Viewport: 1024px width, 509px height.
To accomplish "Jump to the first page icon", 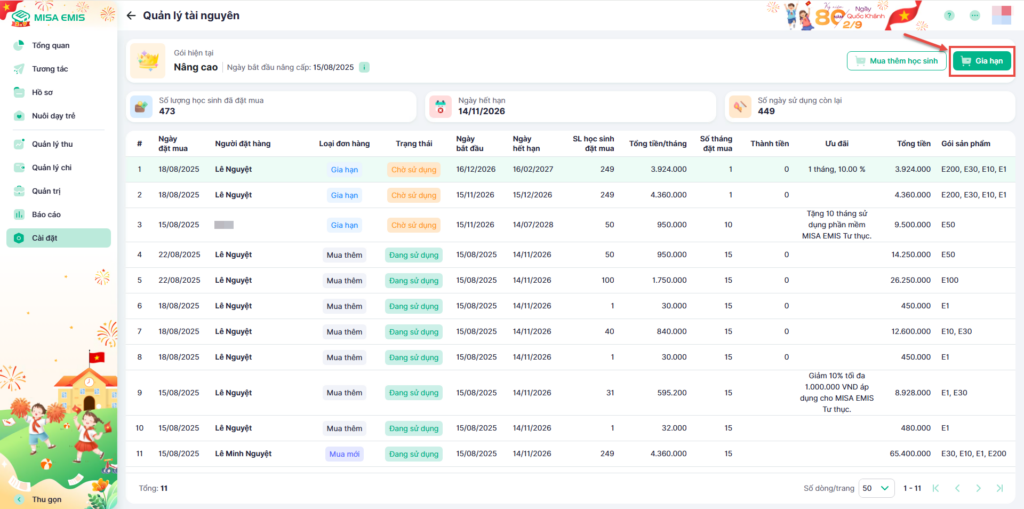I will 936,488.
